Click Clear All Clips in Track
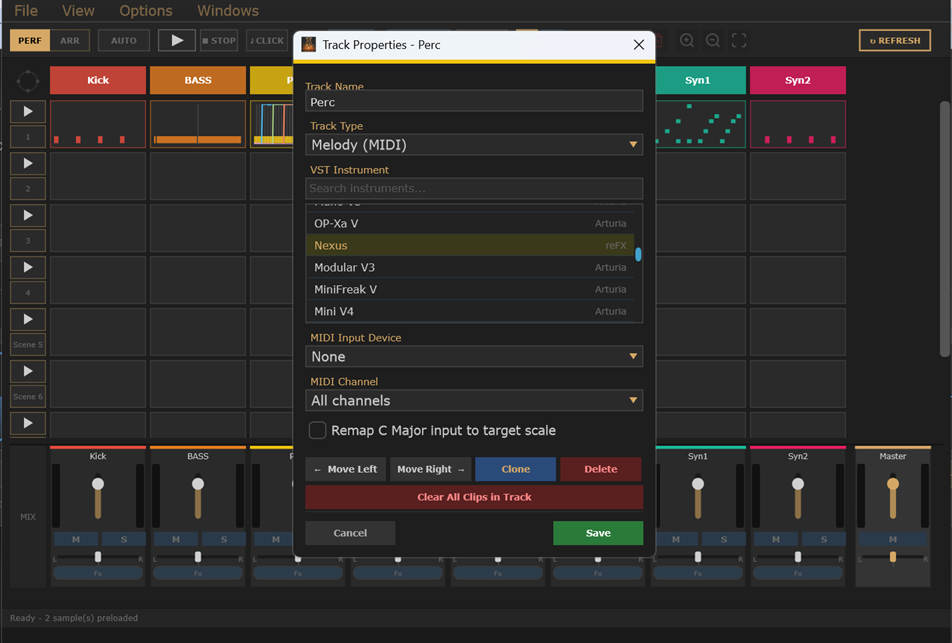 point(474,497)
